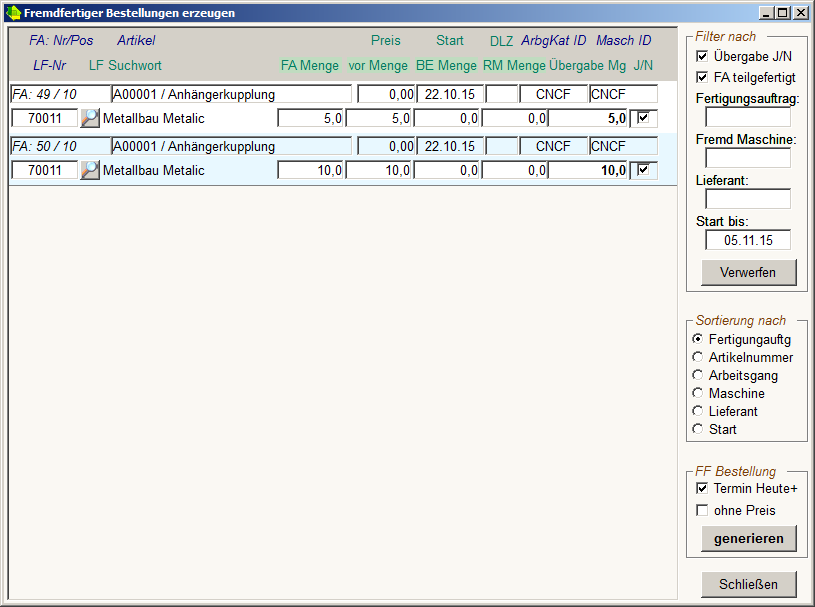Click Start date 22.10.15 for FA 49
The height and width of the screenshot is (607, 815).
click(450, 94)
